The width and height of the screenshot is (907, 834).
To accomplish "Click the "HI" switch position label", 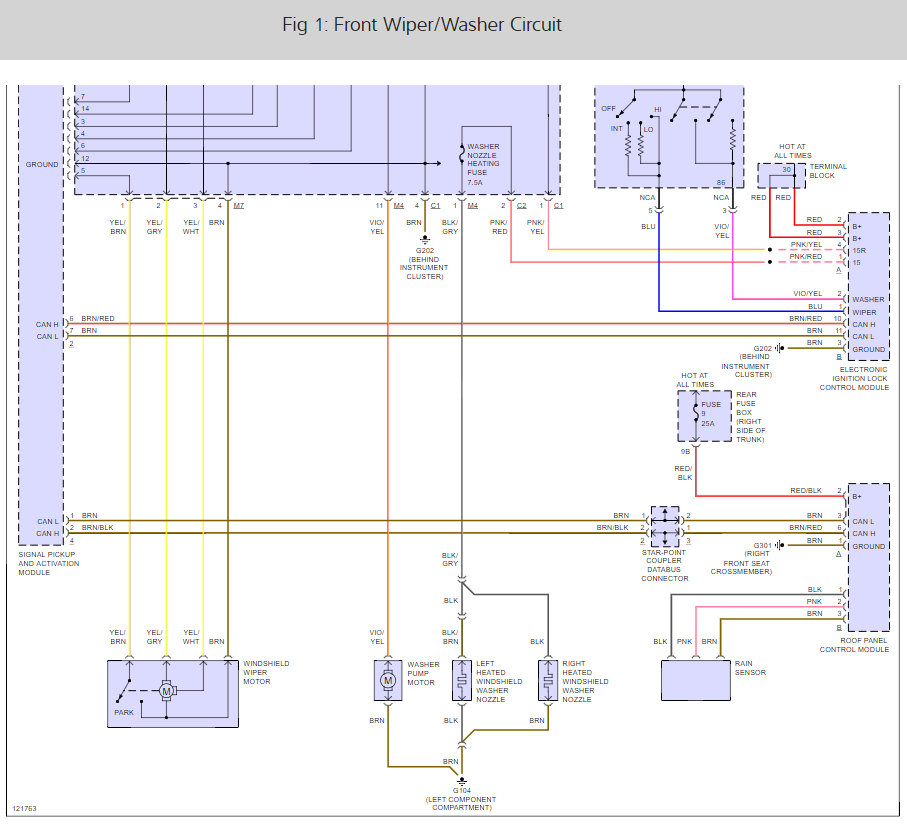I will (x=658, y=110).
